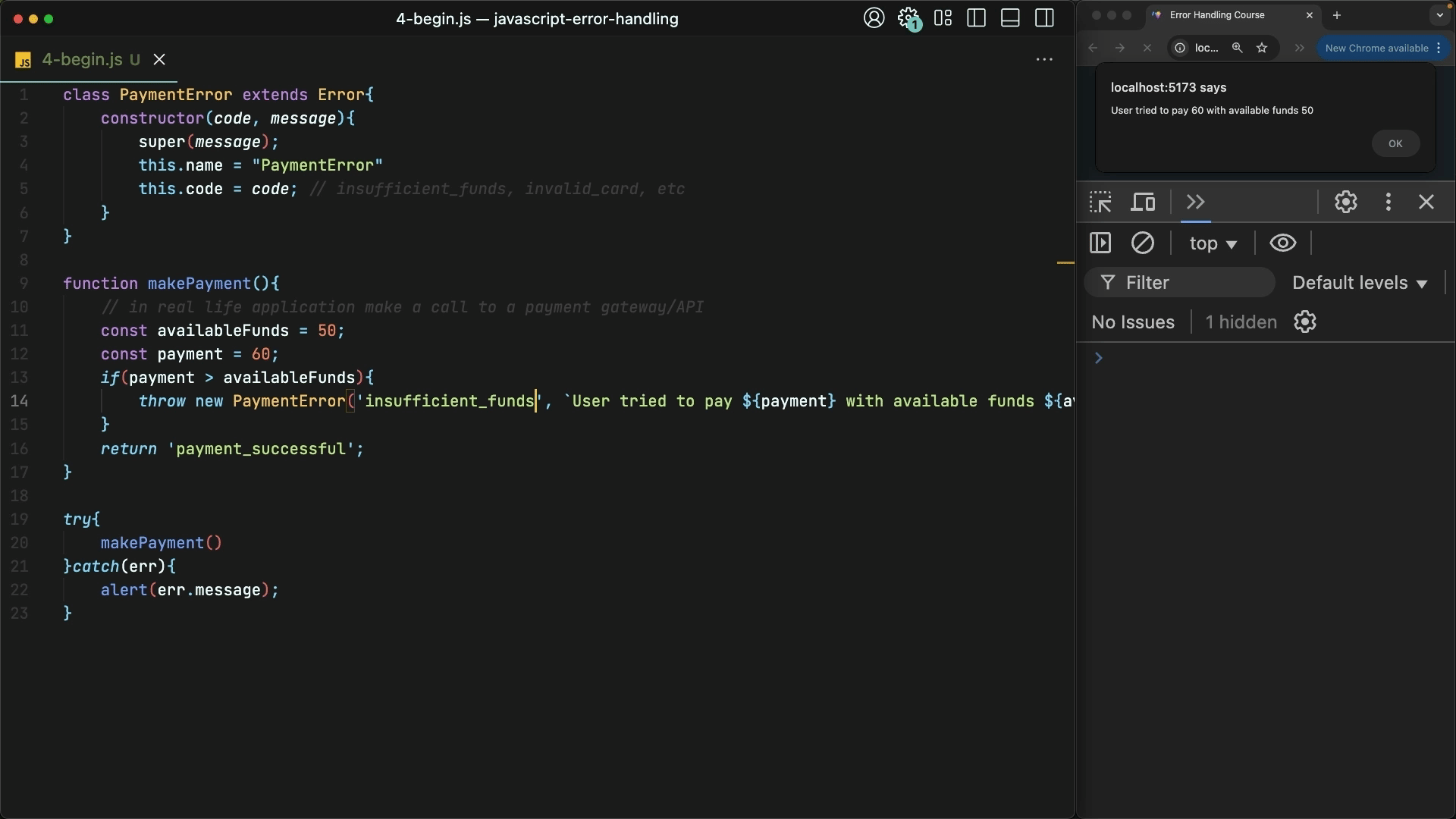
Task: Open the DevTools customize three-dot menu
Action: (x=1388, y=202)
